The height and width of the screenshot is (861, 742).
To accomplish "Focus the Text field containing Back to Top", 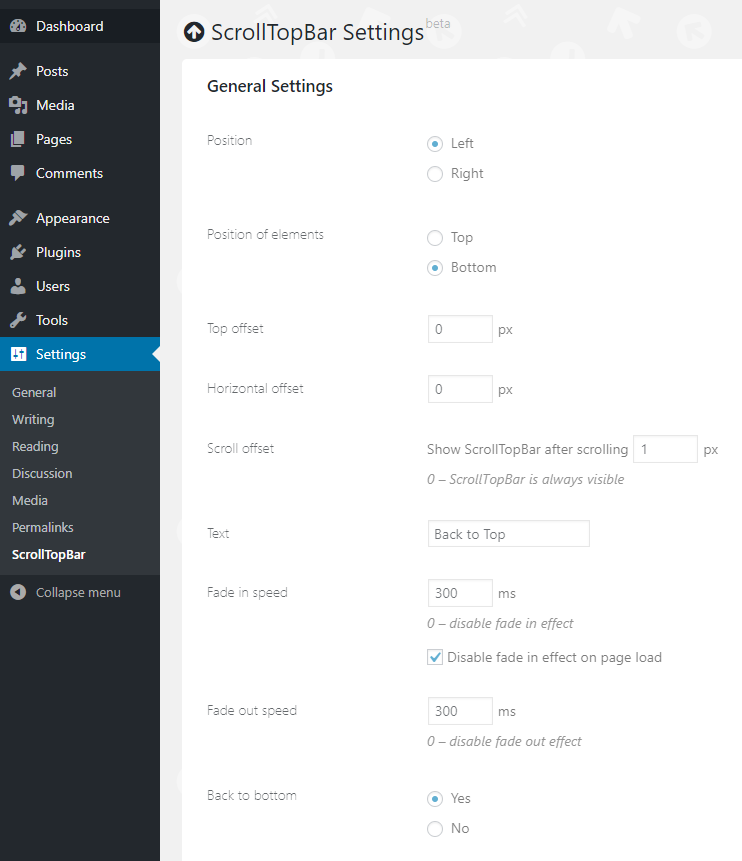I will pos(509,534).
